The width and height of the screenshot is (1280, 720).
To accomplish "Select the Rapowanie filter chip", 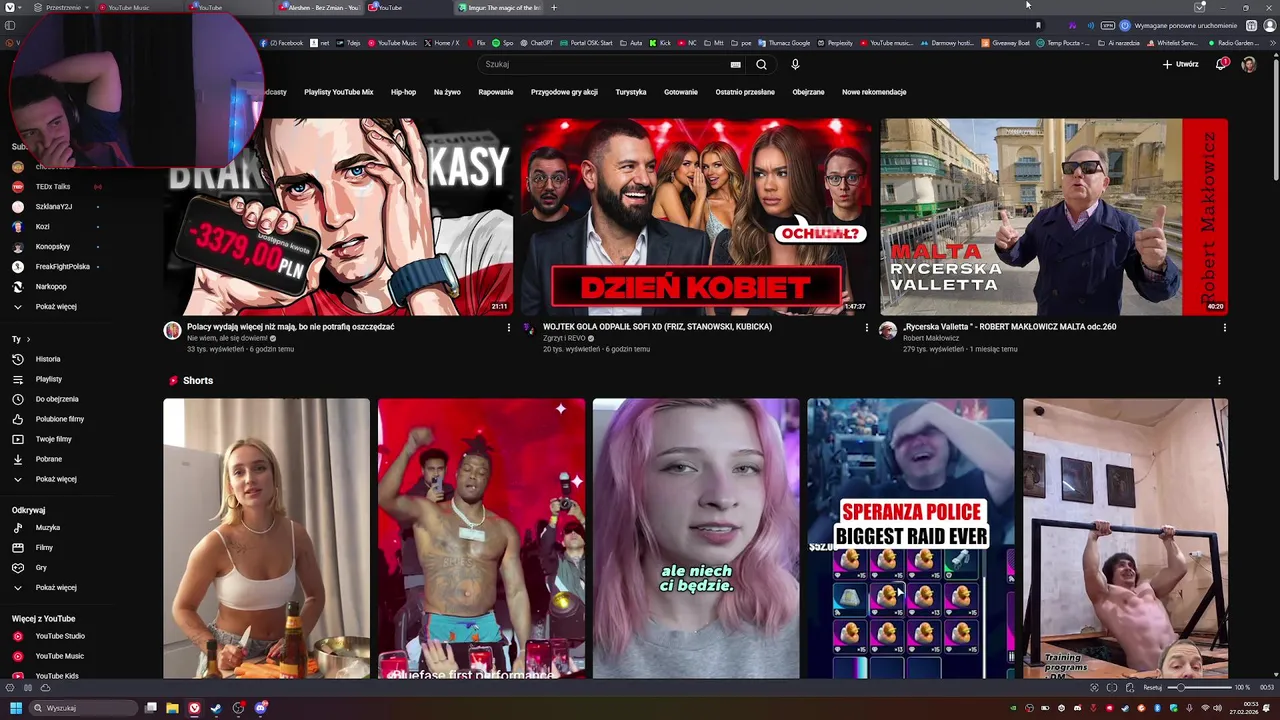I will coord(496,92).
